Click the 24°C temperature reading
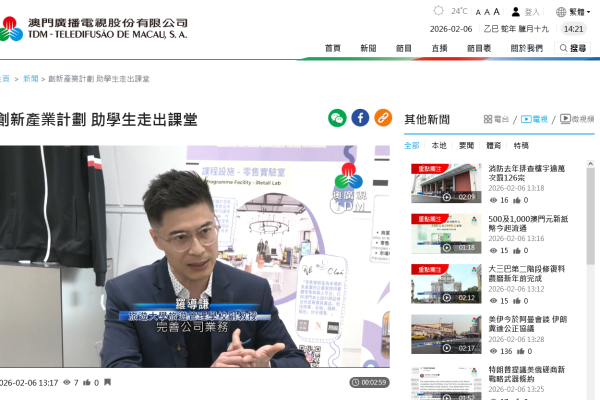Viewport: 600px width, 400px height. click(x=459, y=11)
